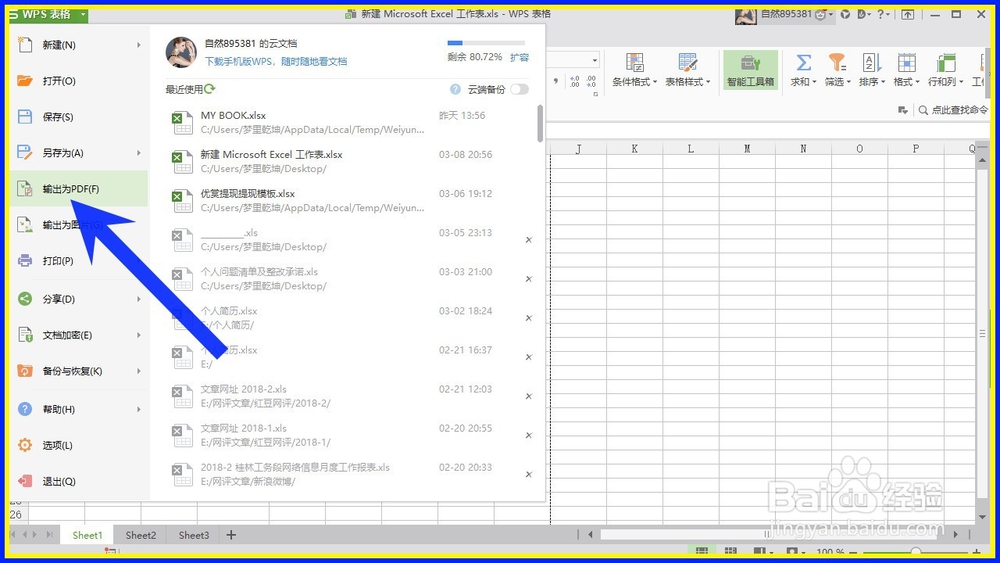Screen dimensions: 1000x563
Task: Click the 格式 ribbon icon
Action: tap(906, 62)
